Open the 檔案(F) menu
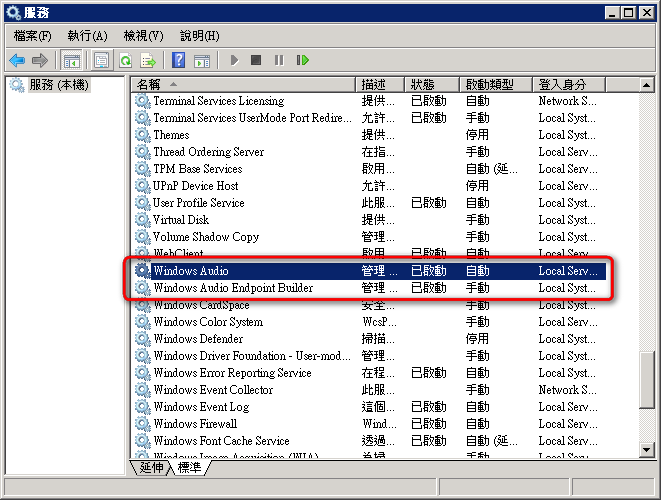 [x=32, y=36]
